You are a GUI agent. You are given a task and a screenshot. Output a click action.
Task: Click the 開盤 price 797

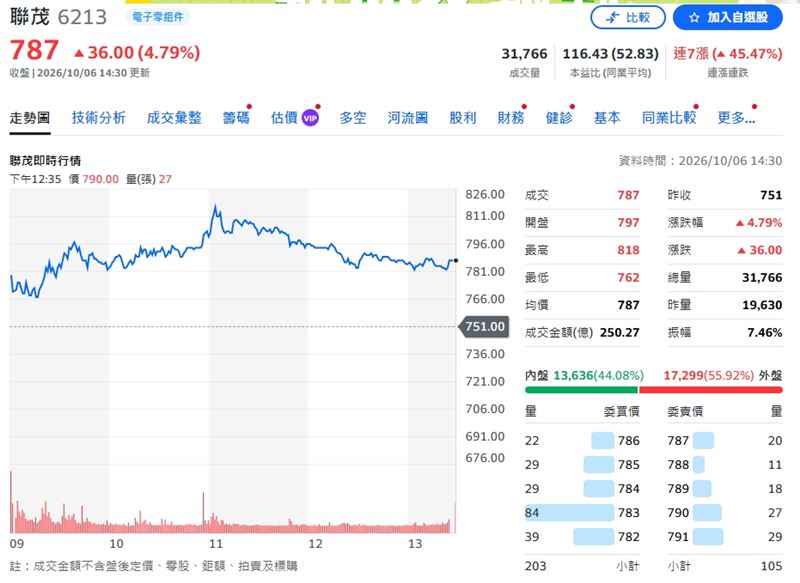click(x=628, y=222)
